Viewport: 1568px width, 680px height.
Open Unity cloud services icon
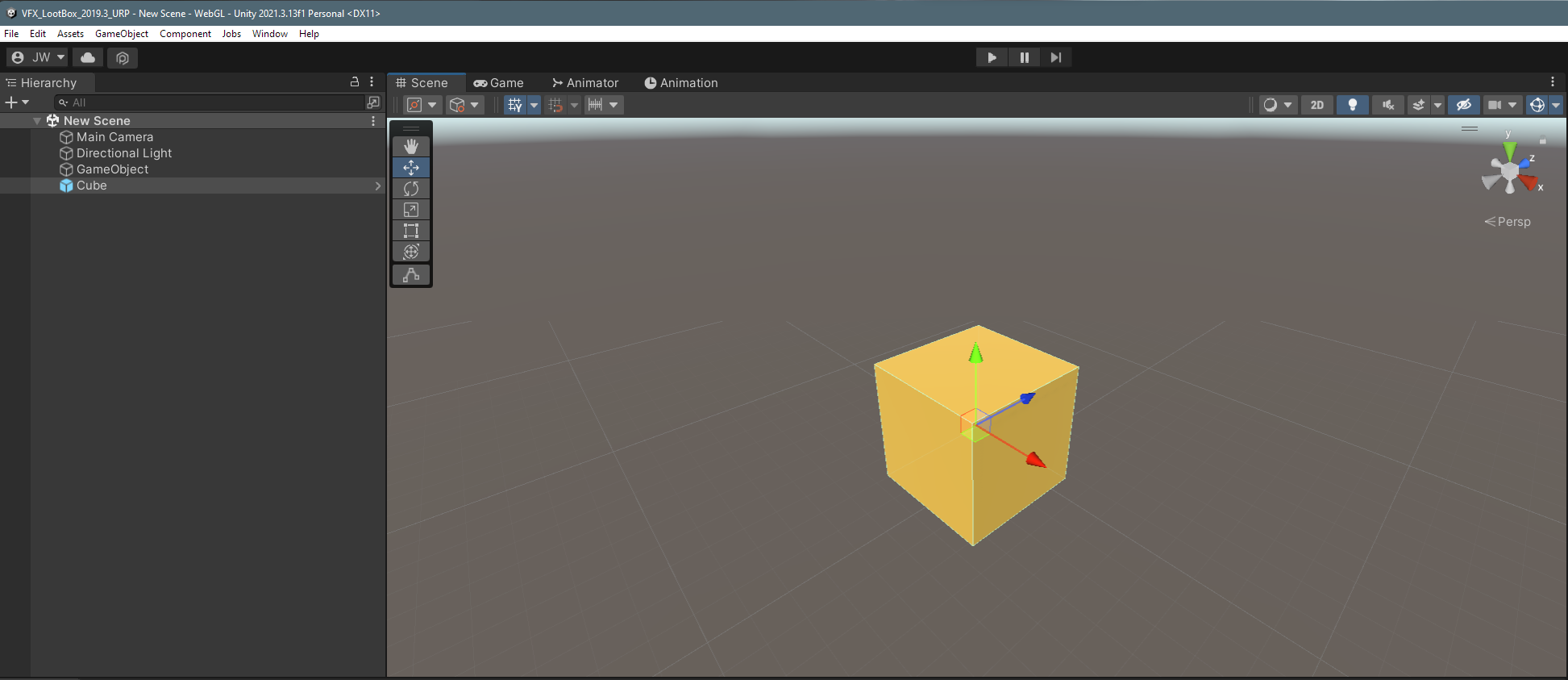(88, 57)
